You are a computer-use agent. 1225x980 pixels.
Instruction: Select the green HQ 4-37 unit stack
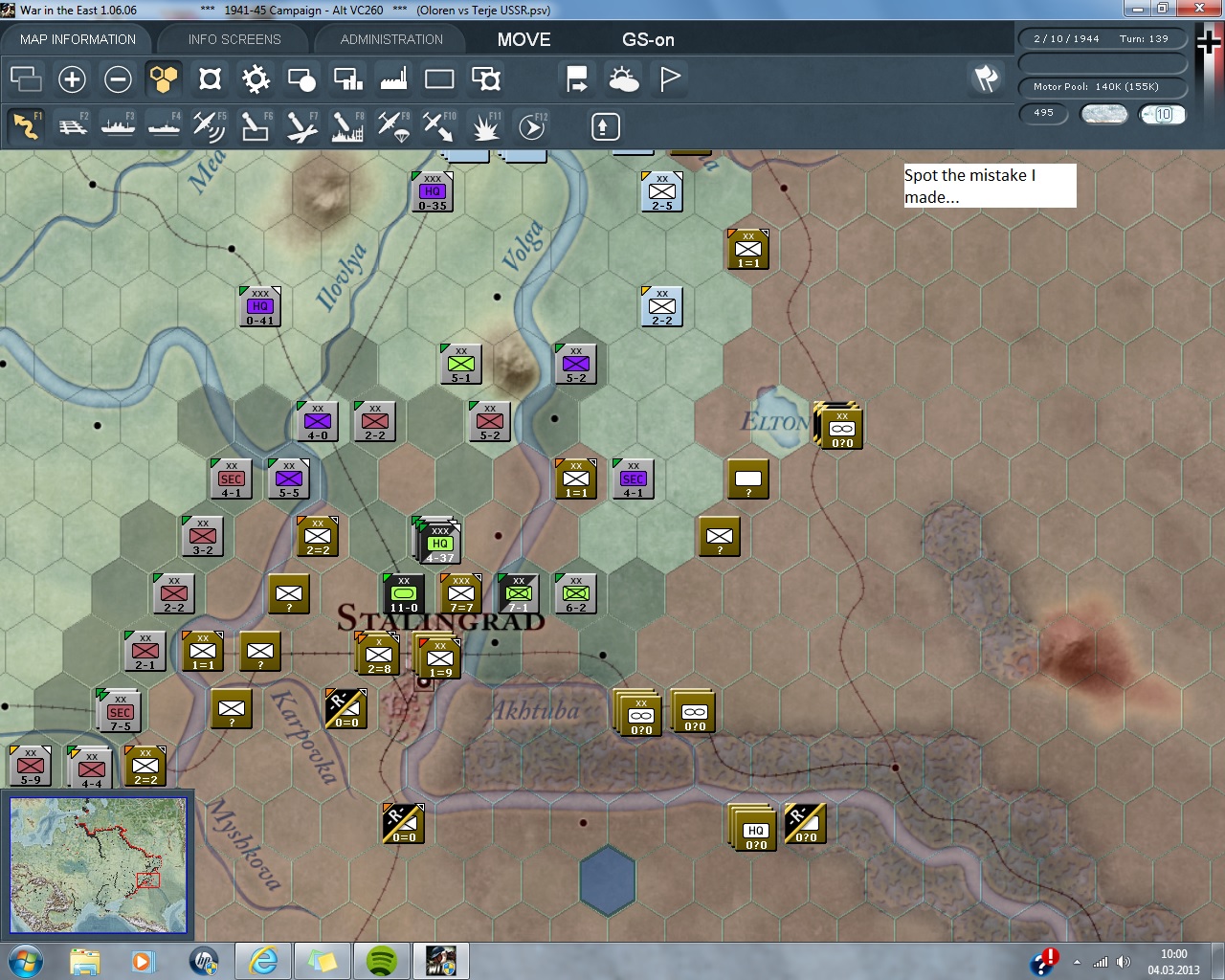tap(438, 542)
